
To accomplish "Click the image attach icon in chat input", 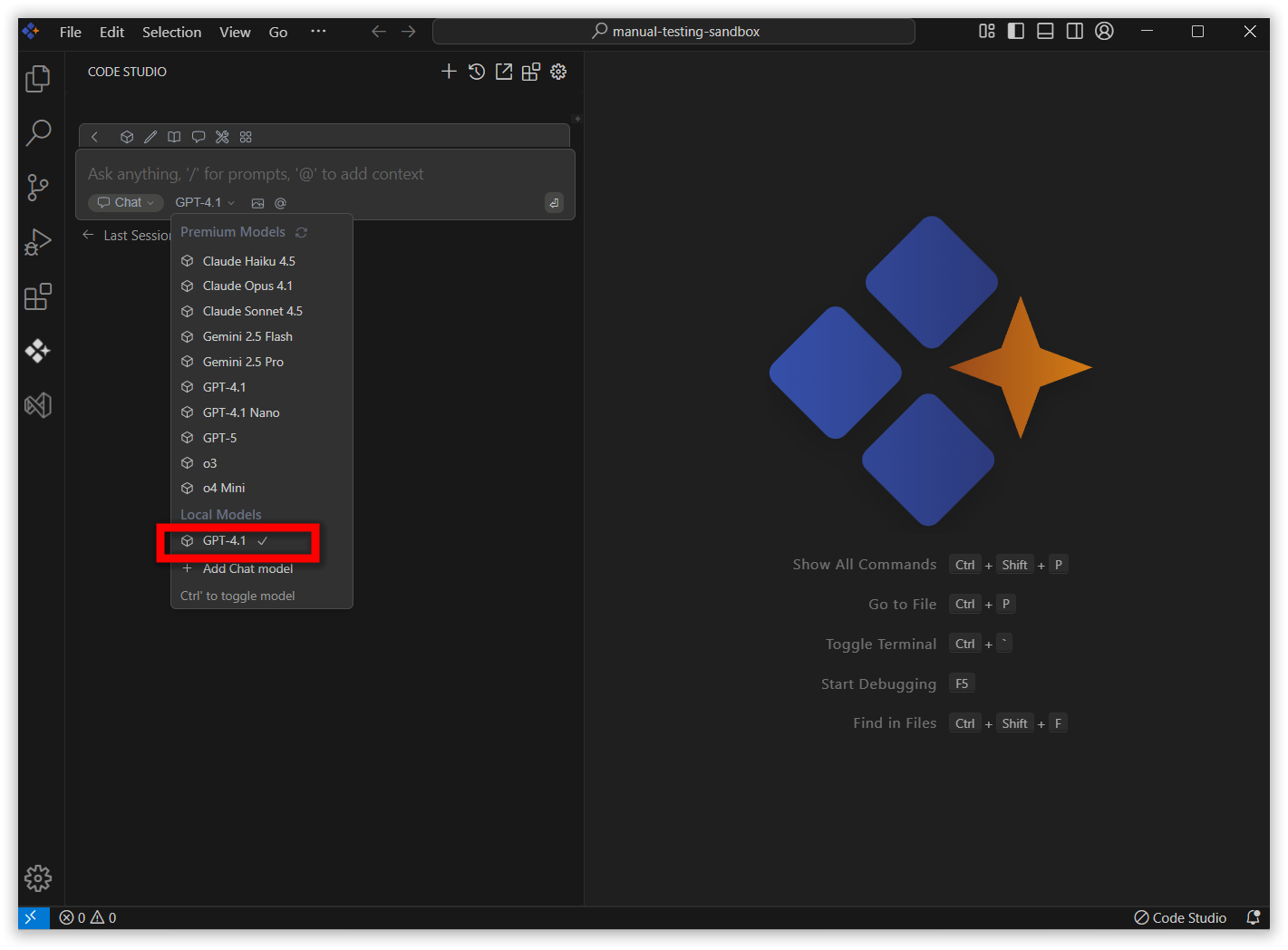I will (257, 203).
